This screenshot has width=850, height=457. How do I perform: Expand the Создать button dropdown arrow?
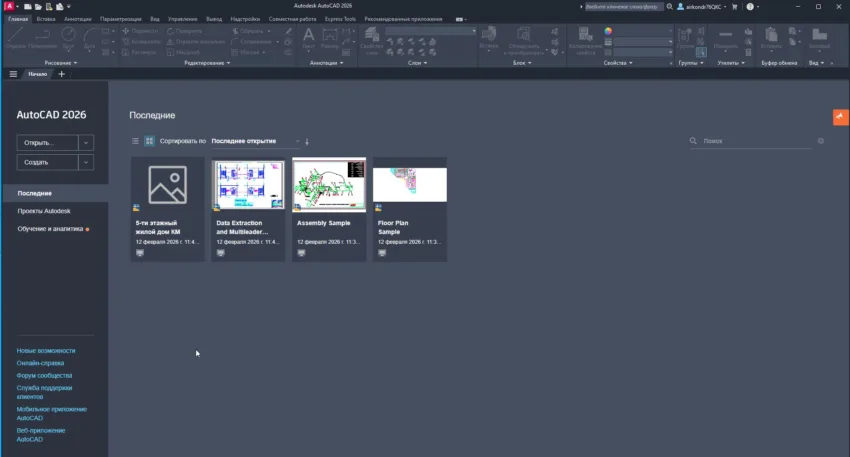pos(86,162)
